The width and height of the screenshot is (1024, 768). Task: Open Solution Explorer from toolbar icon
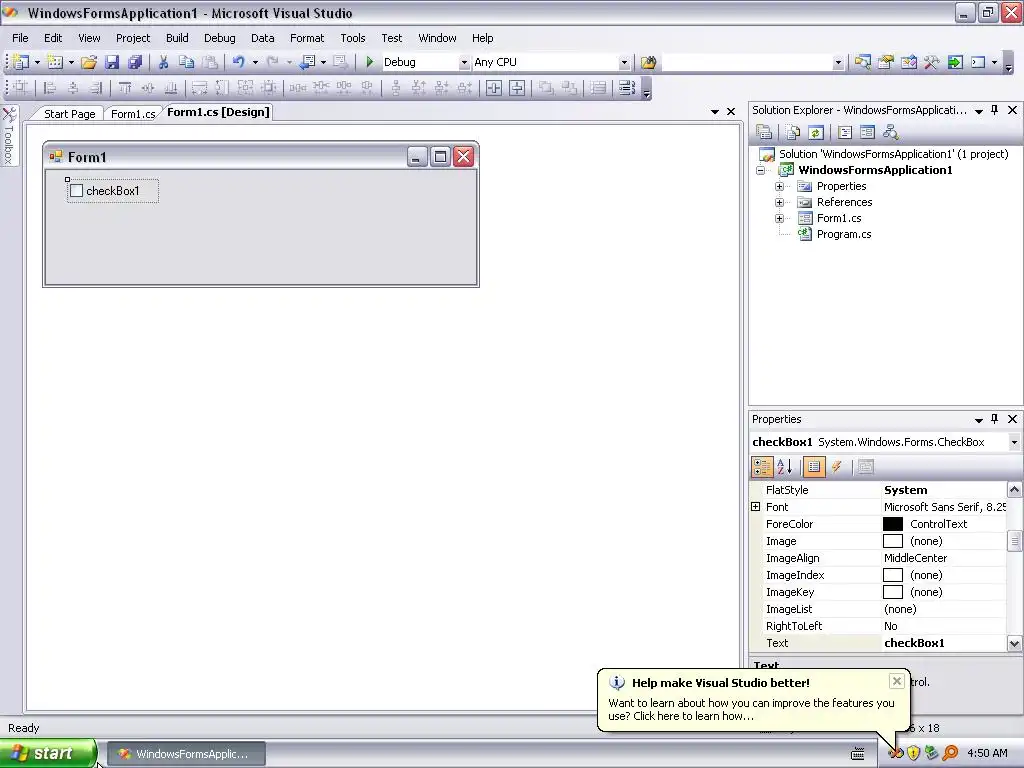863,62
